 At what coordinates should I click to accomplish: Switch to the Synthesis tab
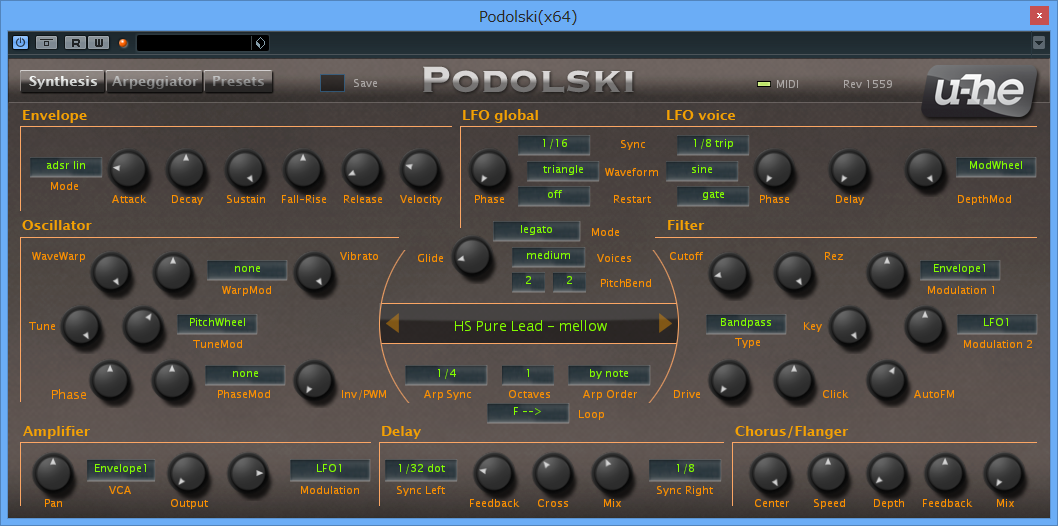(x=63, y=82)
